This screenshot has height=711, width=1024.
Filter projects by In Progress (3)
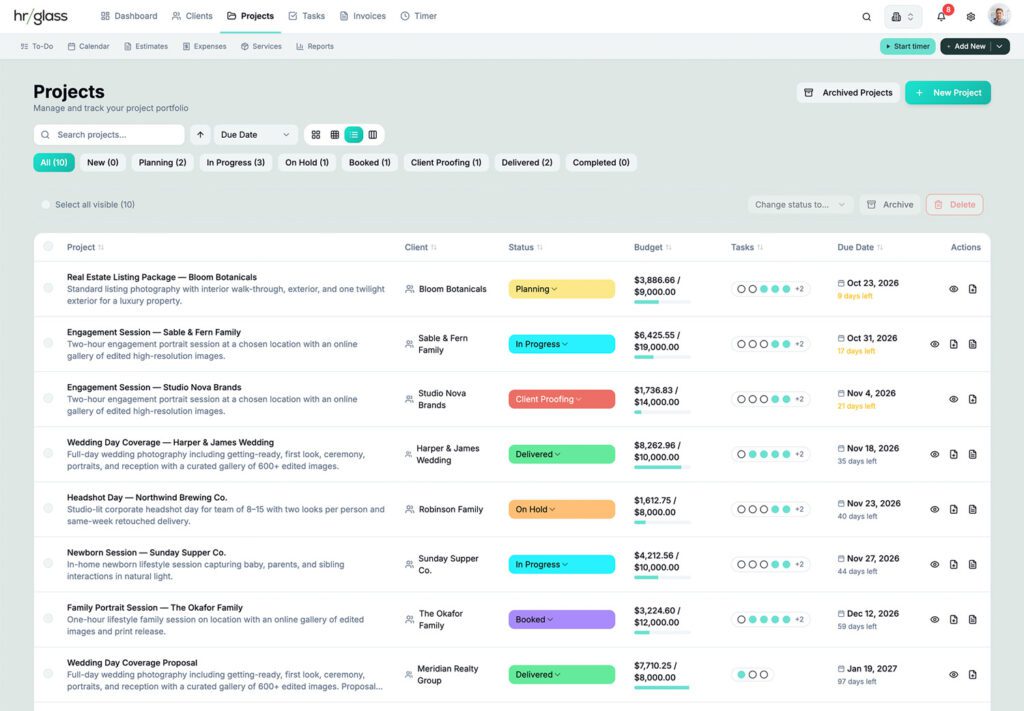(236, 163)
